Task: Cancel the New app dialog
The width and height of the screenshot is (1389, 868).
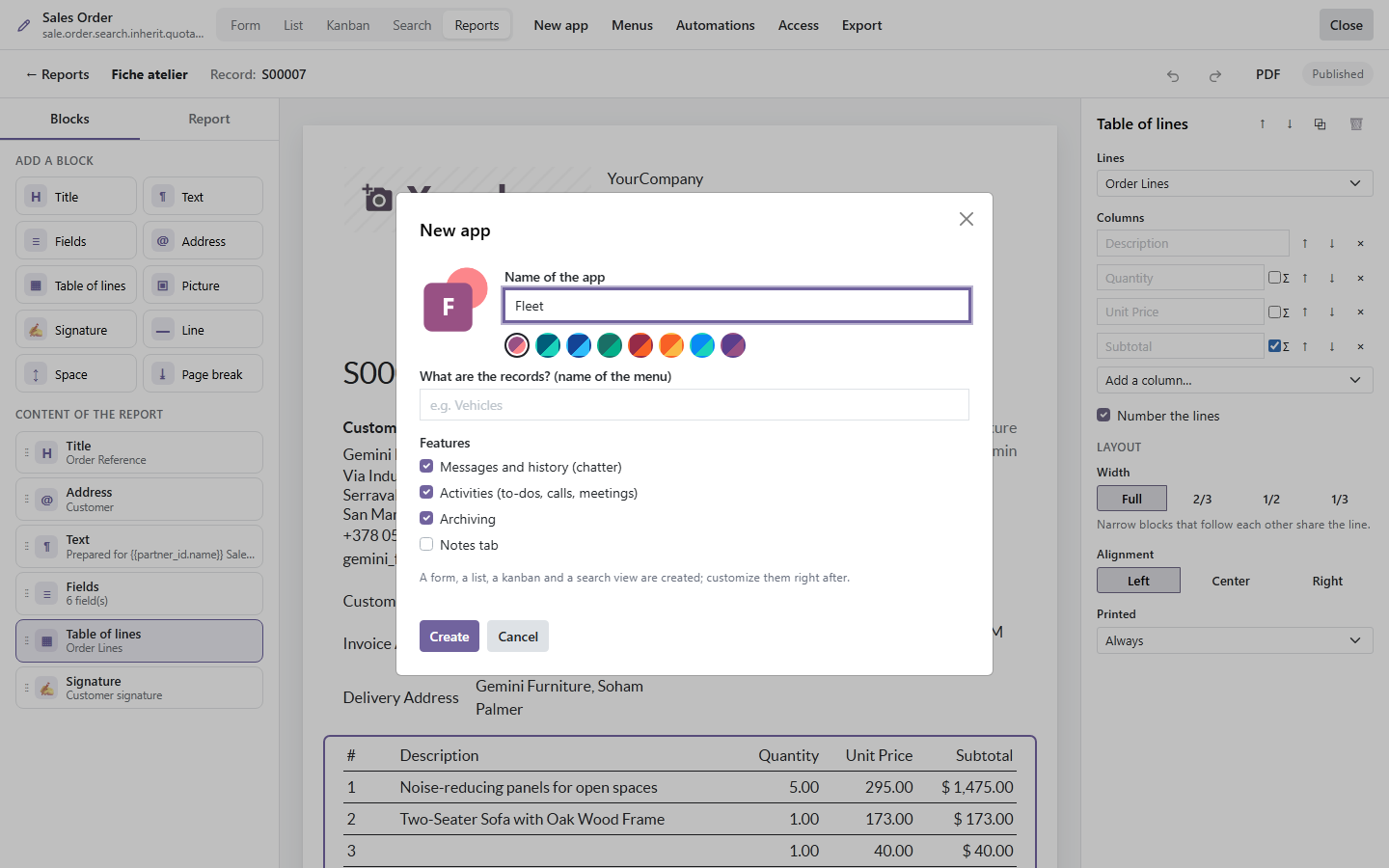Action: (x=518, y=637)
